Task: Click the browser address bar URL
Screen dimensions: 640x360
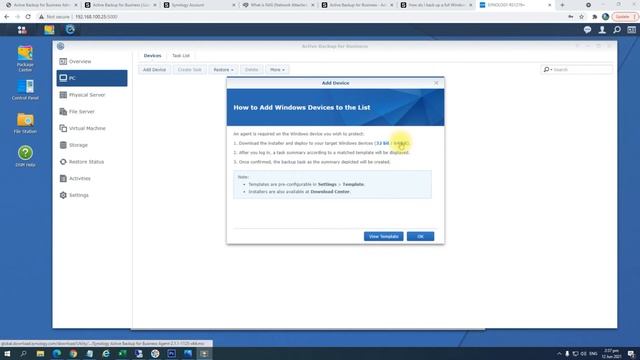Action: point(96,17)
